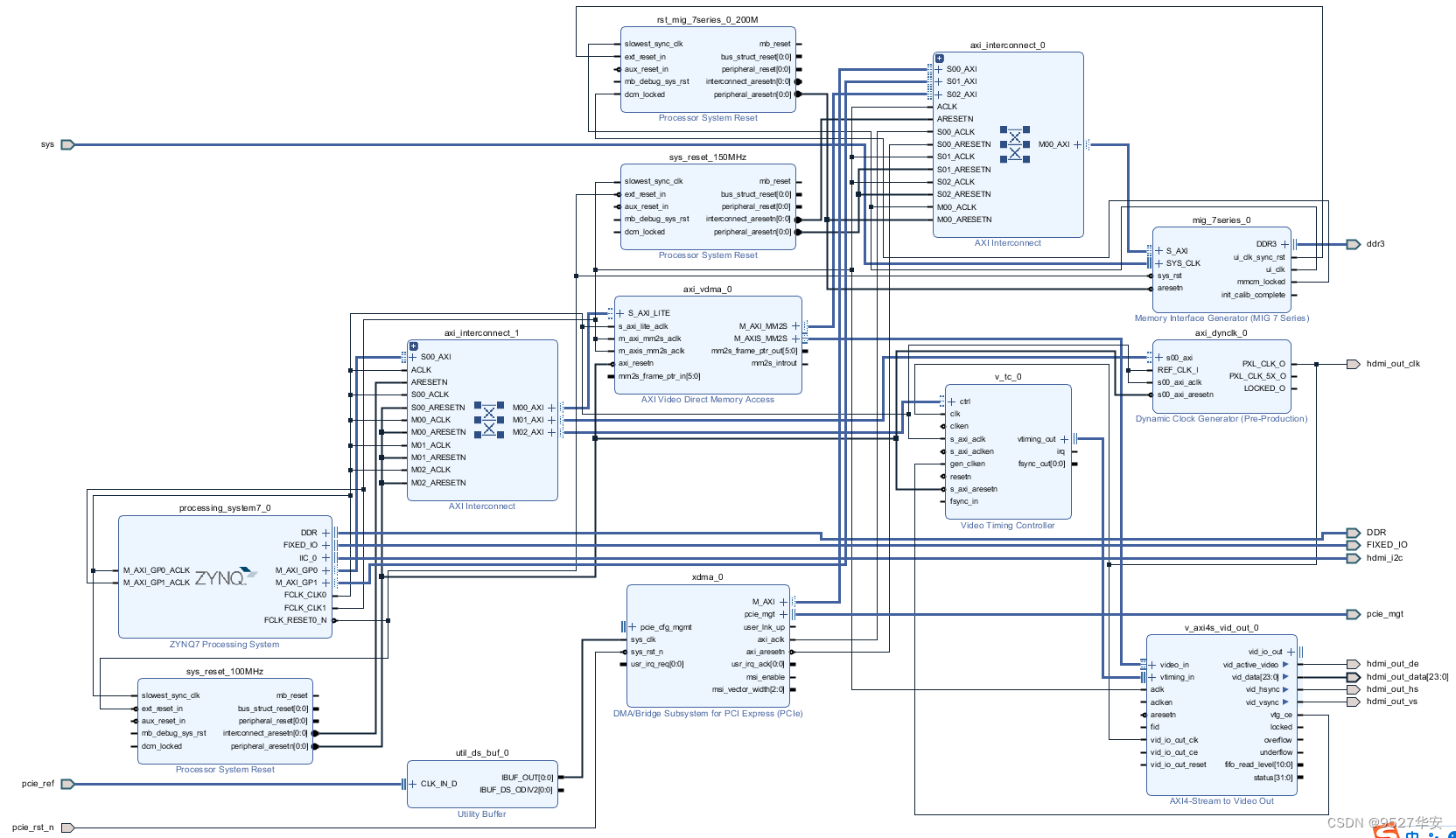Click the Utility Buffer label
This screenshot has height=838, width=1456.
click(482, 814)
